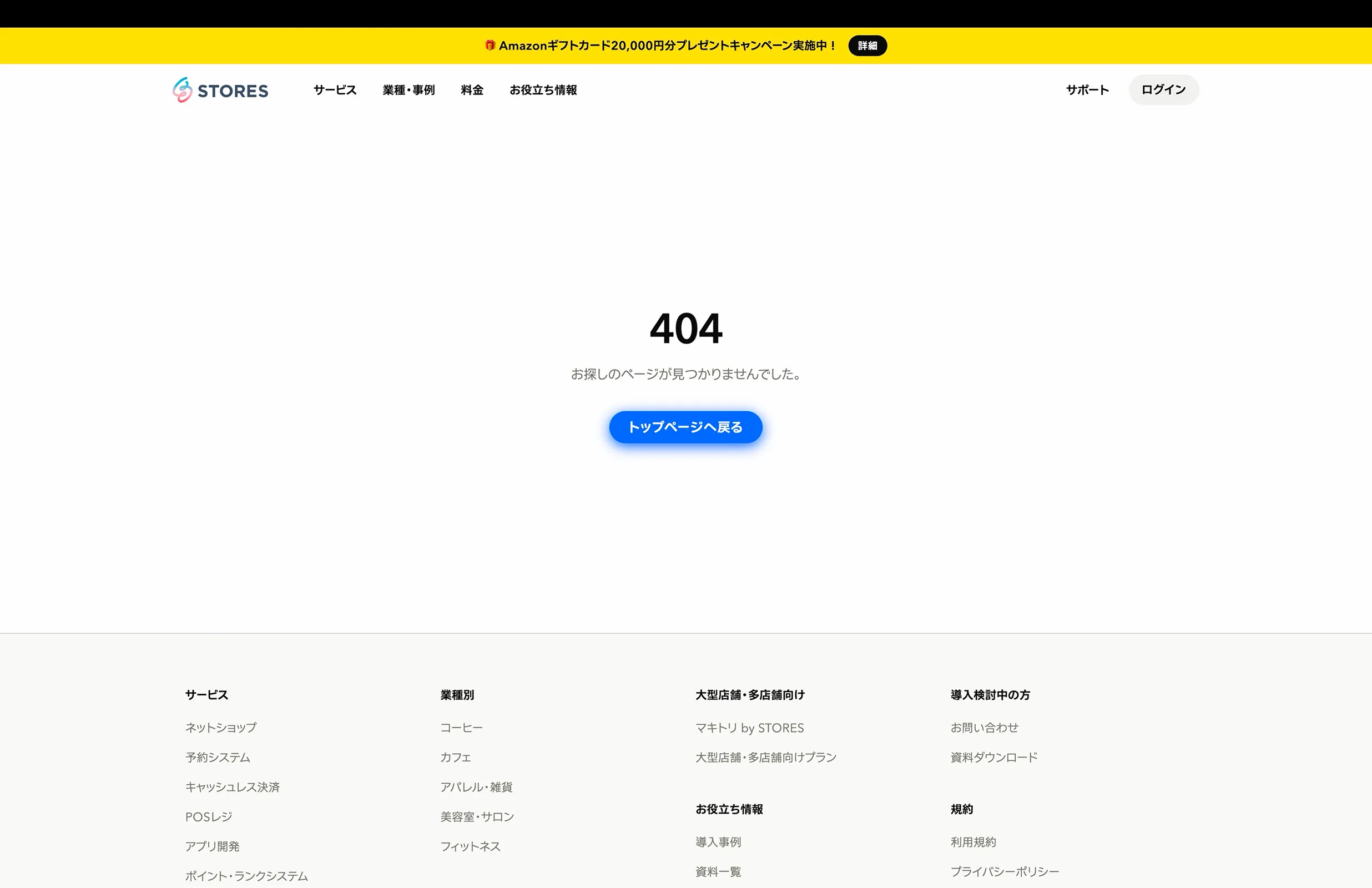Open the お役立ち情報 navigation menu
1372x888 pixels.
(543, 90)
